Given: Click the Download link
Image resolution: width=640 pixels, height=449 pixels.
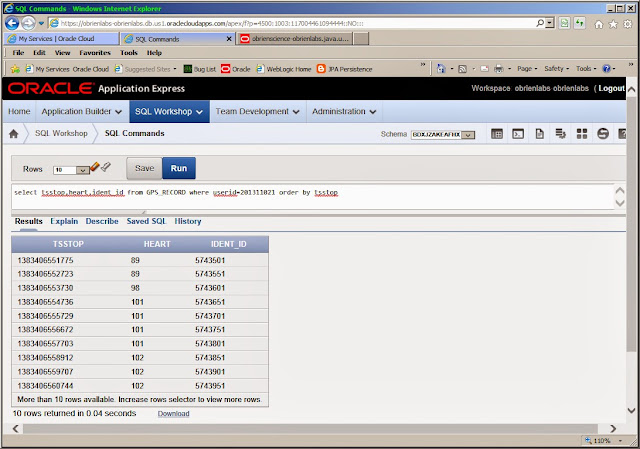Looking at the screenshot, I should pyautogui.click(x=173, y=413).
